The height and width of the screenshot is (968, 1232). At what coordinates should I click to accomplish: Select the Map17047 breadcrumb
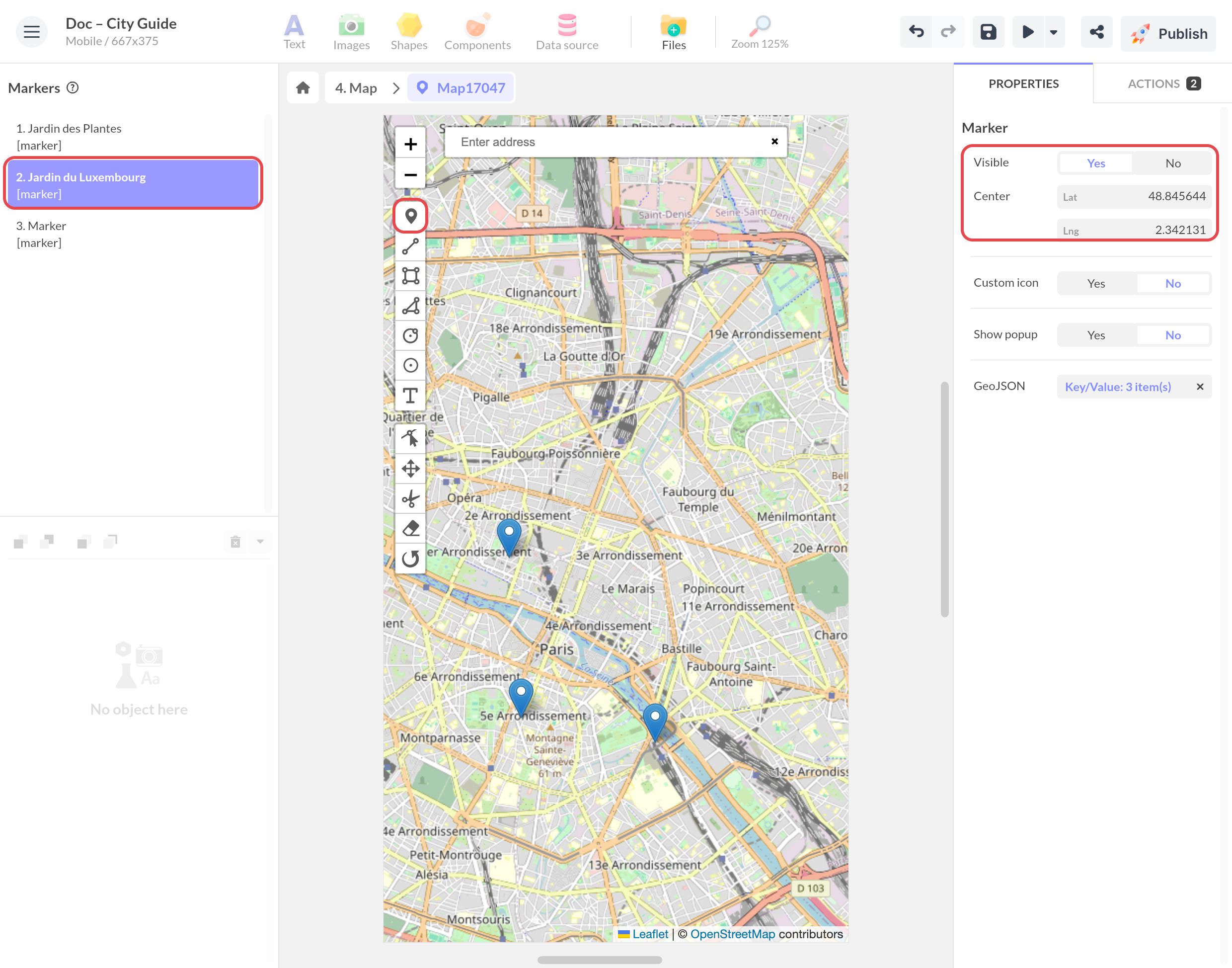461,88
